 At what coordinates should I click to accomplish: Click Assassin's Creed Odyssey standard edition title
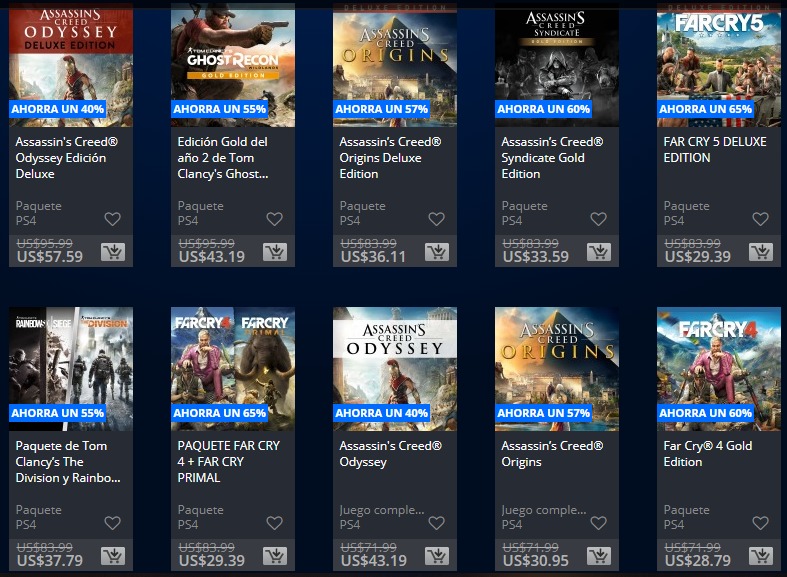coord(390,454)
